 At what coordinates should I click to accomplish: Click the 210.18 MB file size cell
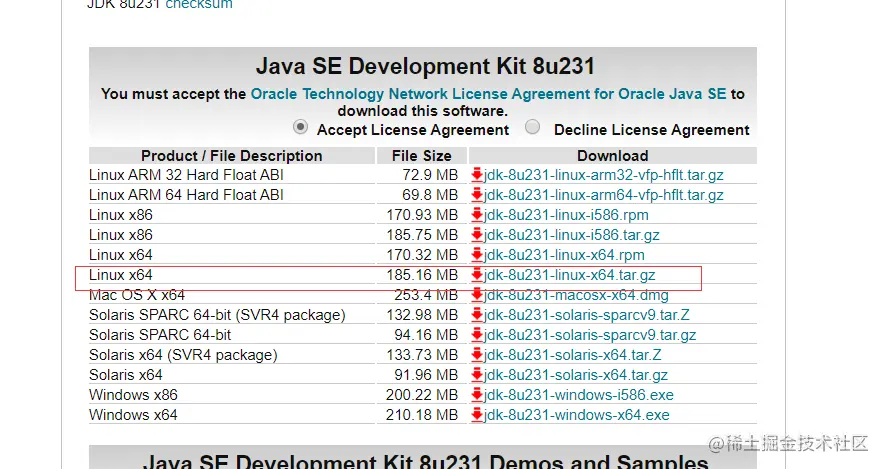click(x=422, y=415)
